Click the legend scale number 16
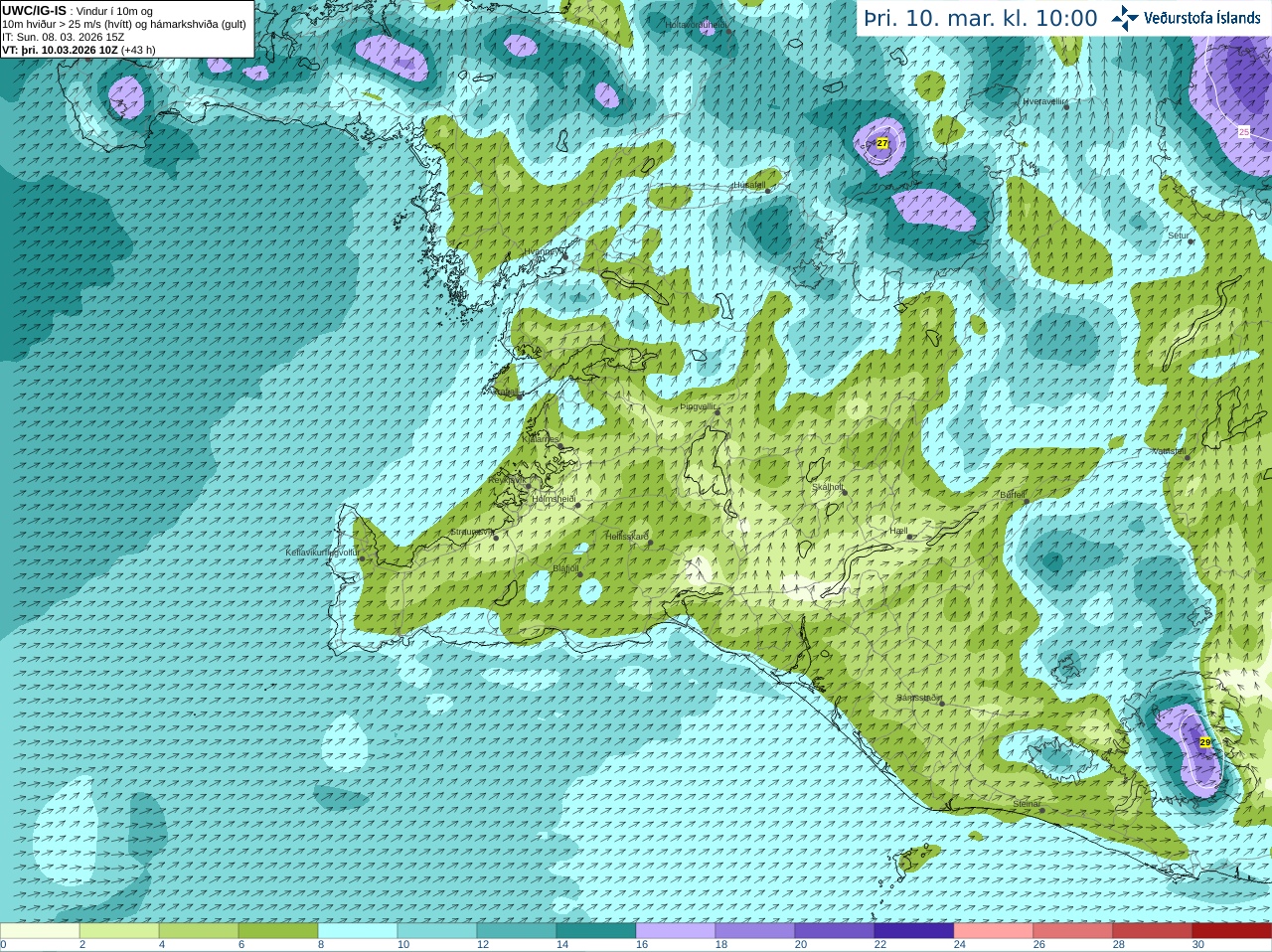 tap(642, 945)
